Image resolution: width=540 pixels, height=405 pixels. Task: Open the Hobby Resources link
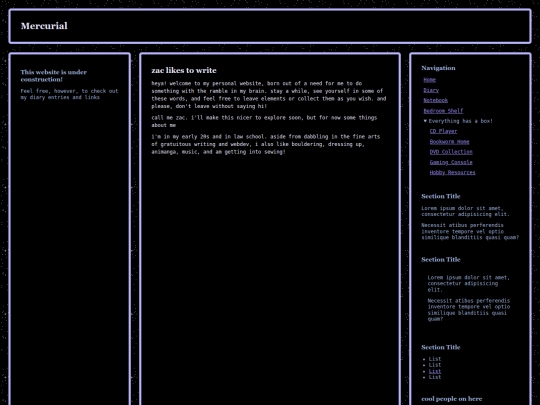453,173
